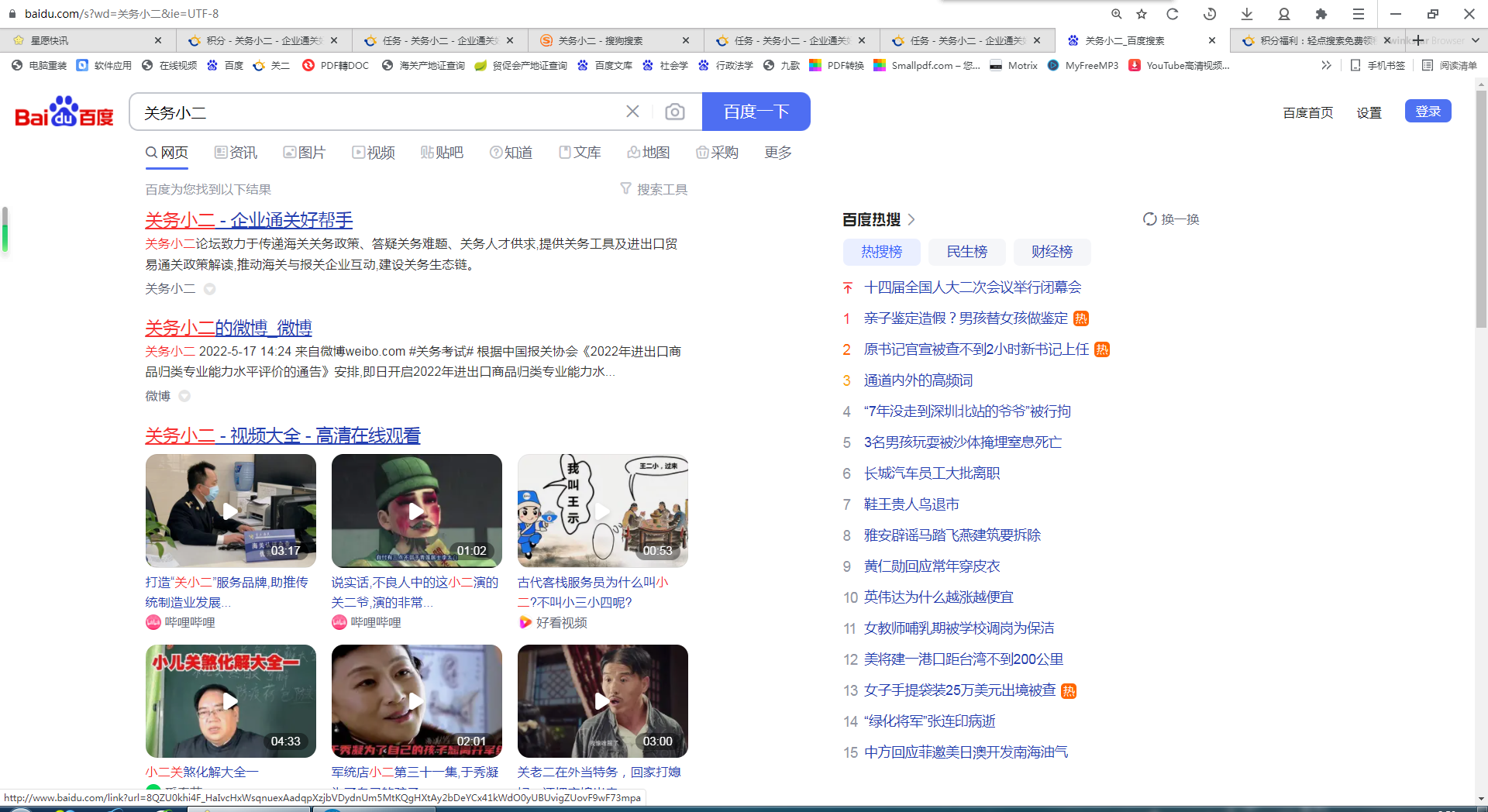Switch to the 资讯 search tab
The height and width of the screenshot is (812, 1488).
click(x=236, y=153)
